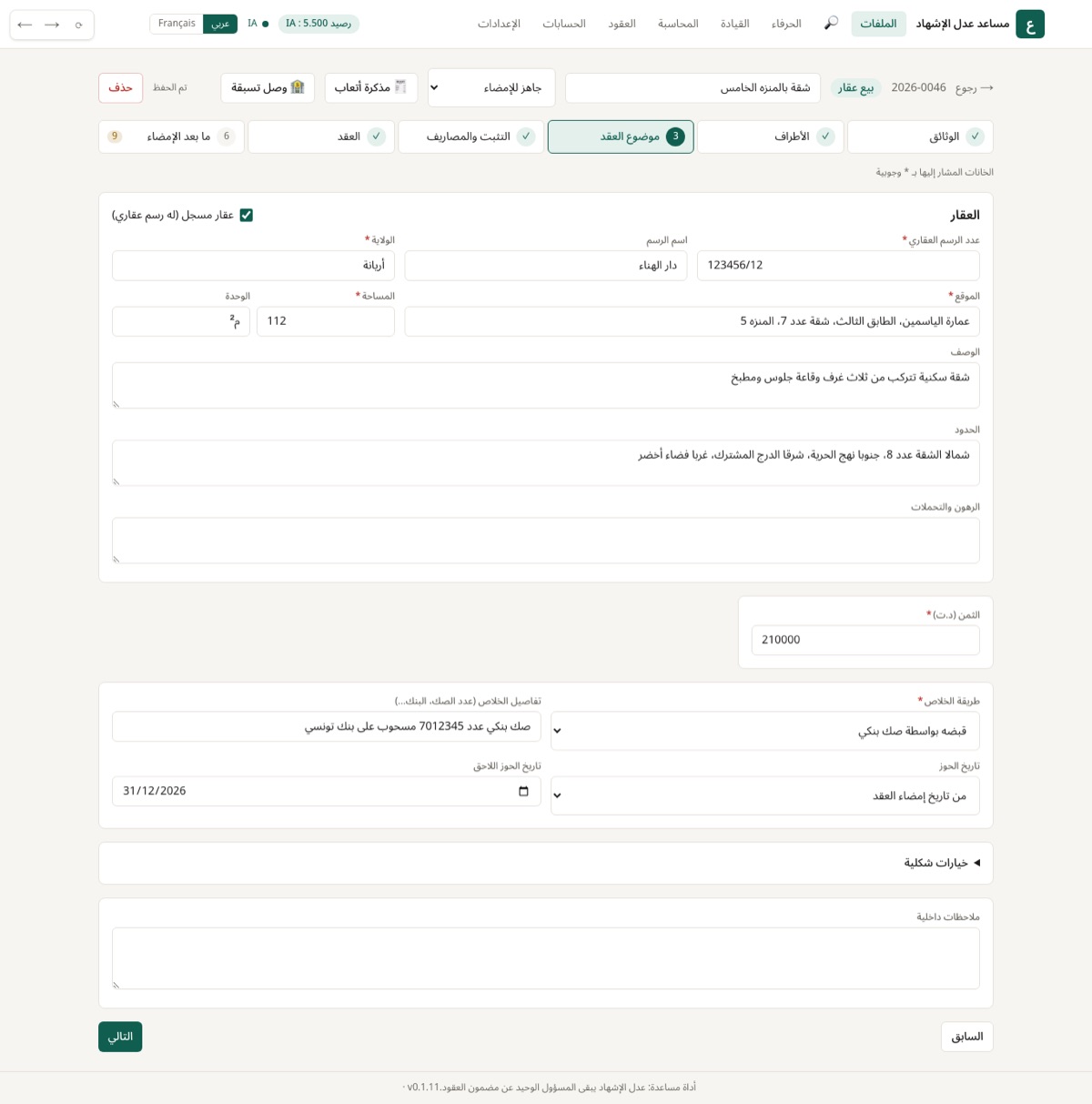The height and width of the screenshot is (1104, 1092).
Task: Go to the الوثائق step tab
Action: pyautogui.click(x=920, y=137)
